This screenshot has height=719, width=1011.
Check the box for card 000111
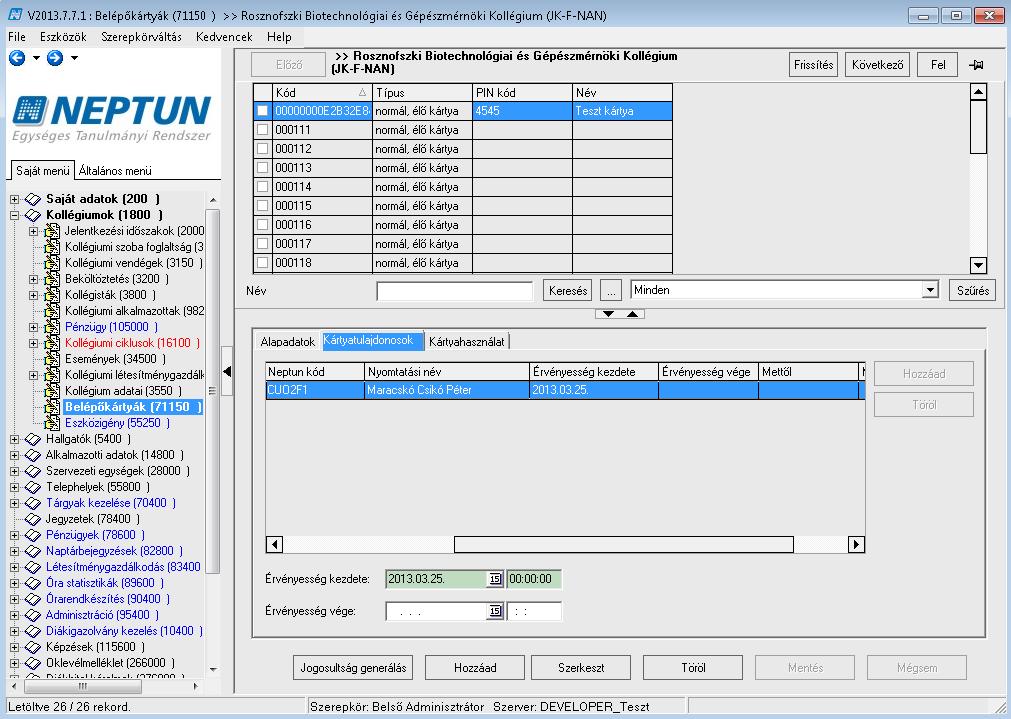coord(262,130)
